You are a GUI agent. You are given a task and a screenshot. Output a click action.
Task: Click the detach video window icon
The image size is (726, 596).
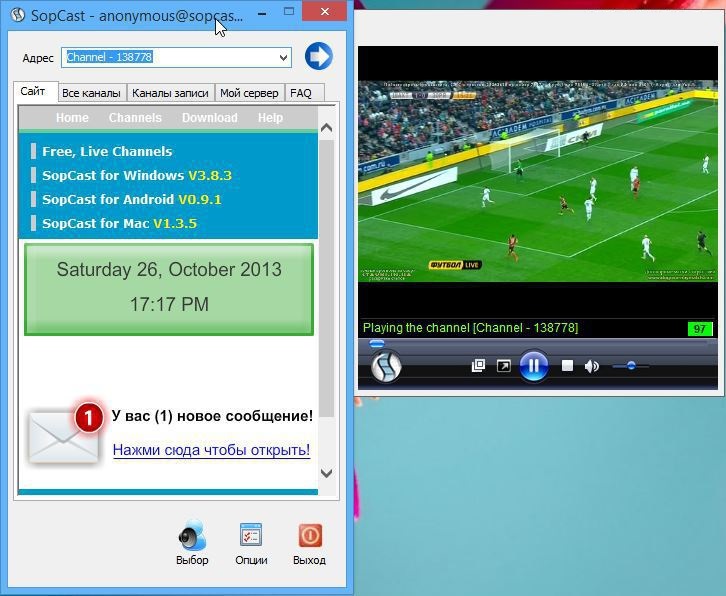(478, 365)
